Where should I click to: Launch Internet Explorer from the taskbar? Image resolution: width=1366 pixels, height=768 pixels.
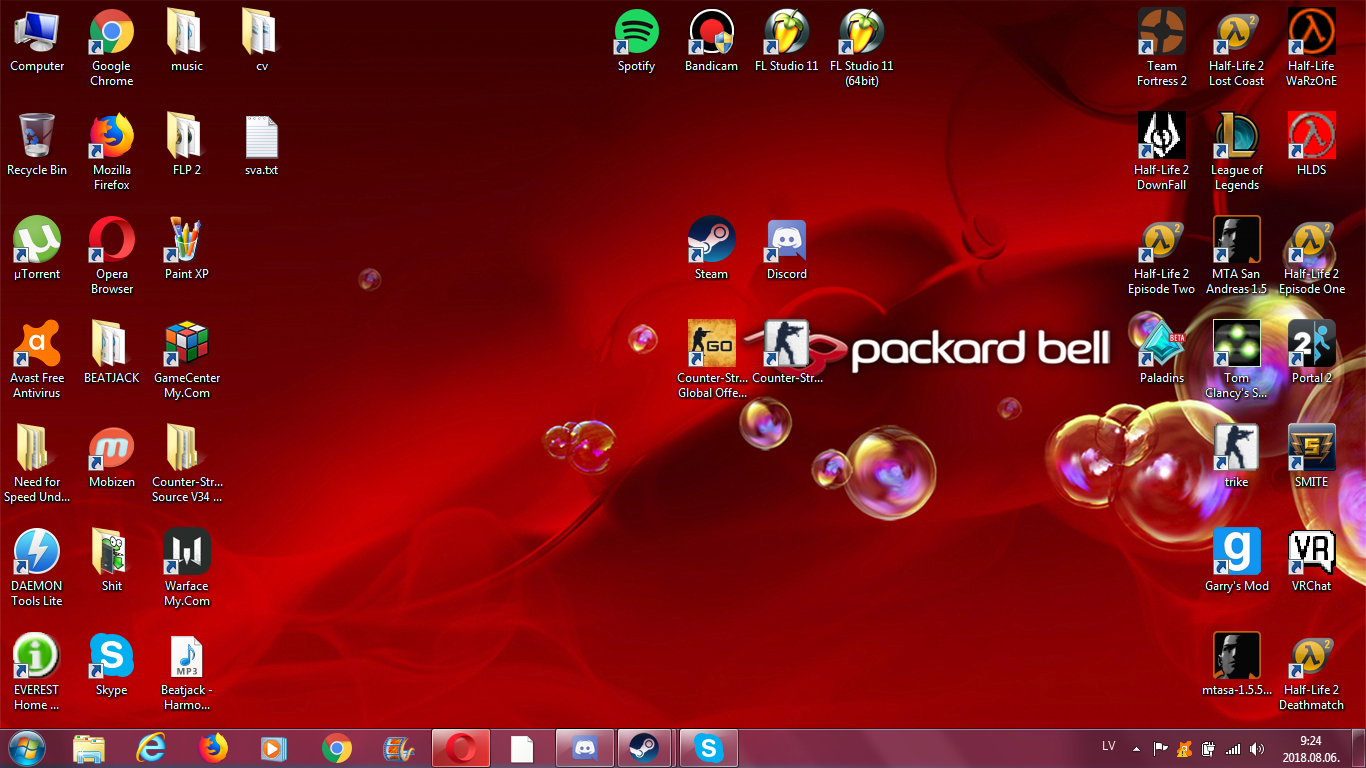pyautogui.click(x=151, y=748)
